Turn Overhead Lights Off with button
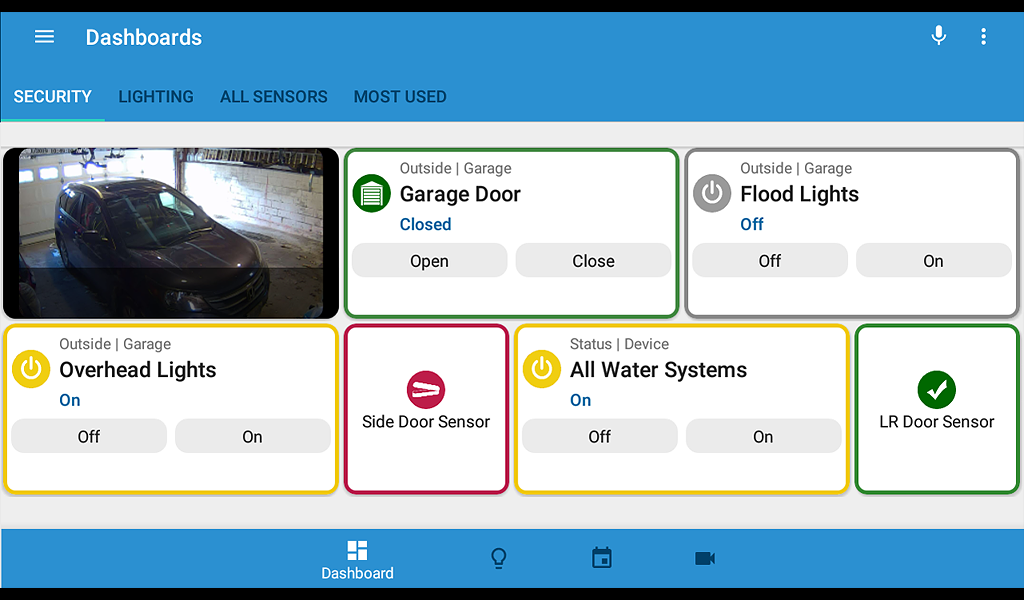 (x=89, y=436)
